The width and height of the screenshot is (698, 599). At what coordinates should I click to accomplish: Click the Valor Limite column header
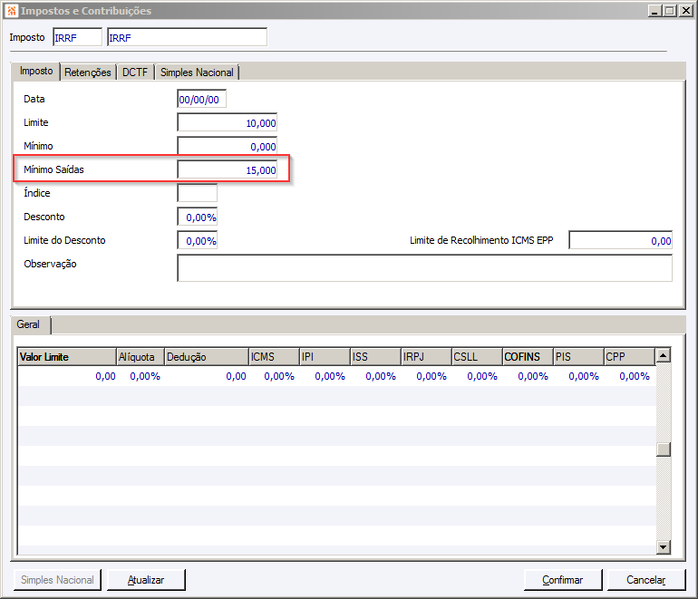(x=67, y=357)
